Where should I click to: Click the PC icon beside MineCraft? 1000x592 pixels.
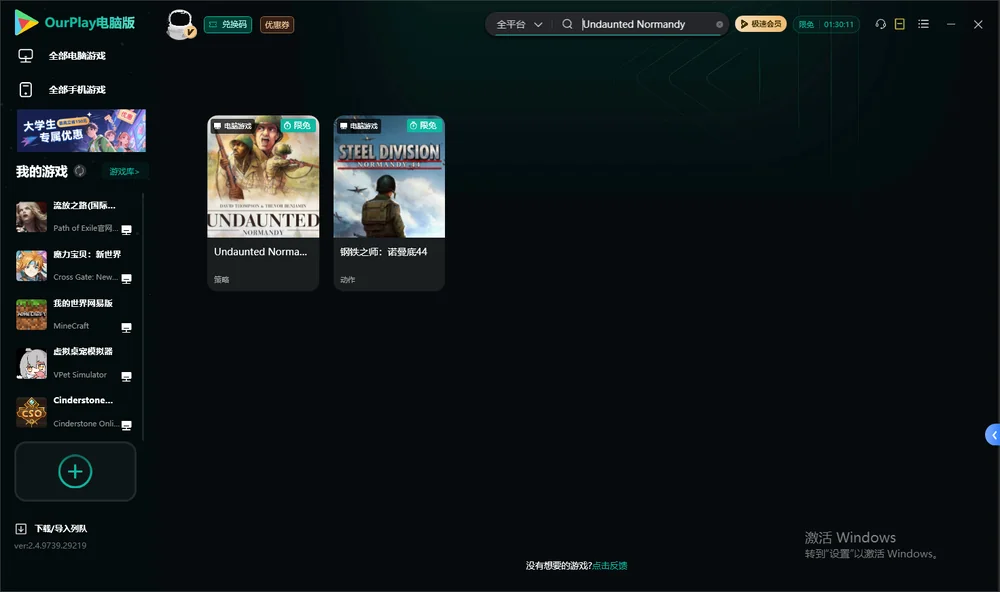coord(126,328)
